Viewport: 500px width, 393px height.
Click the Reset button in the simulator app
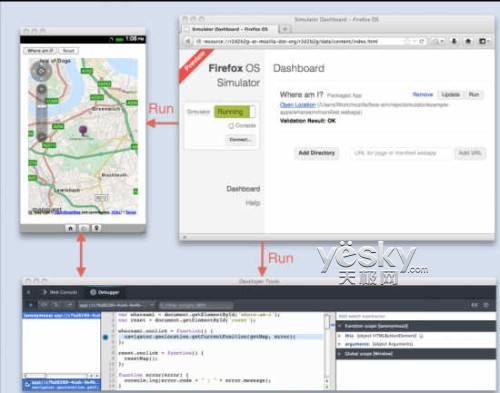(68, 51)
